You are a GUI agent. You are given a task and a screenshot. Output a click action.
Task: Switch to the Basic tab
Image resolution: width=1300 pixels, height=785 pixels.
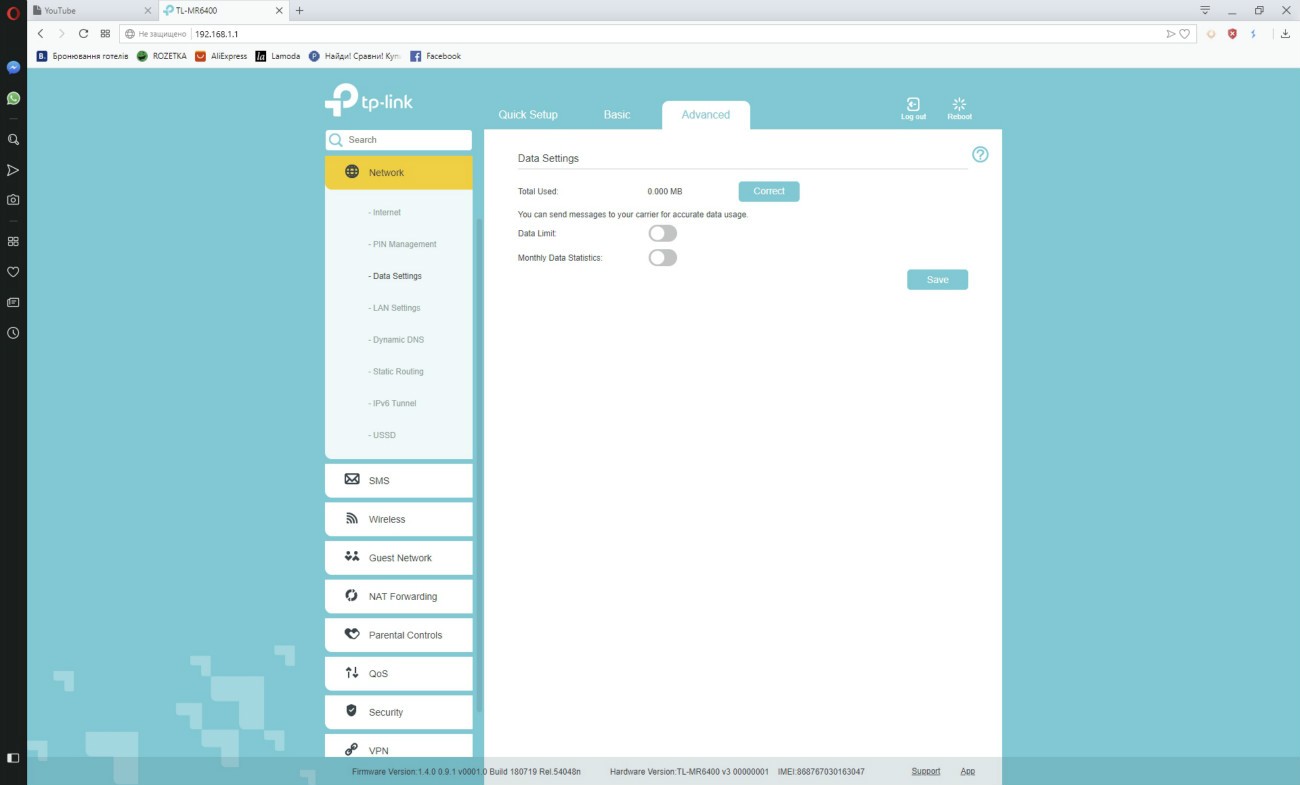coord(617,115)
